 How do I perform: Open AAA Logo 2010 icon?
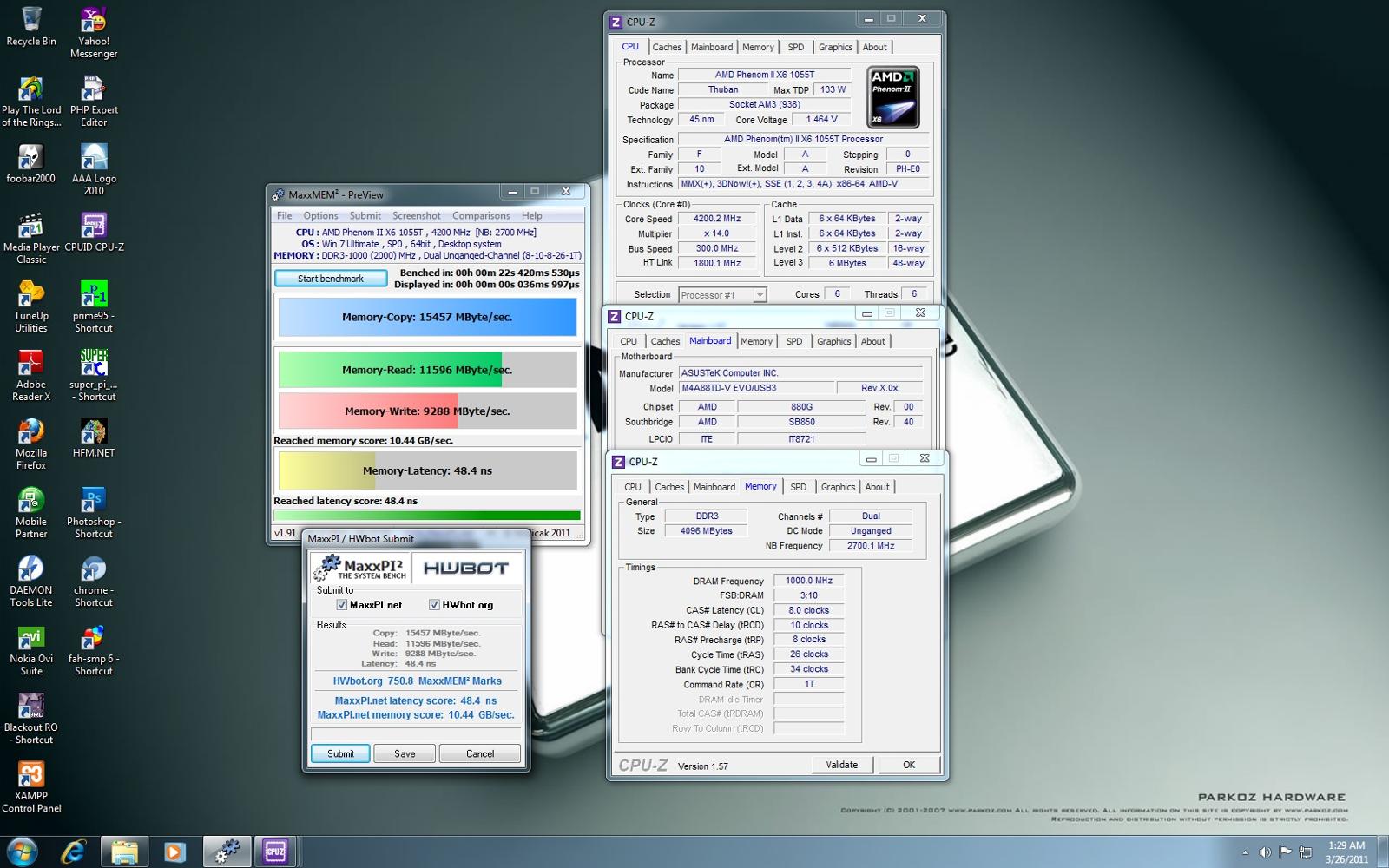point(94,170)
